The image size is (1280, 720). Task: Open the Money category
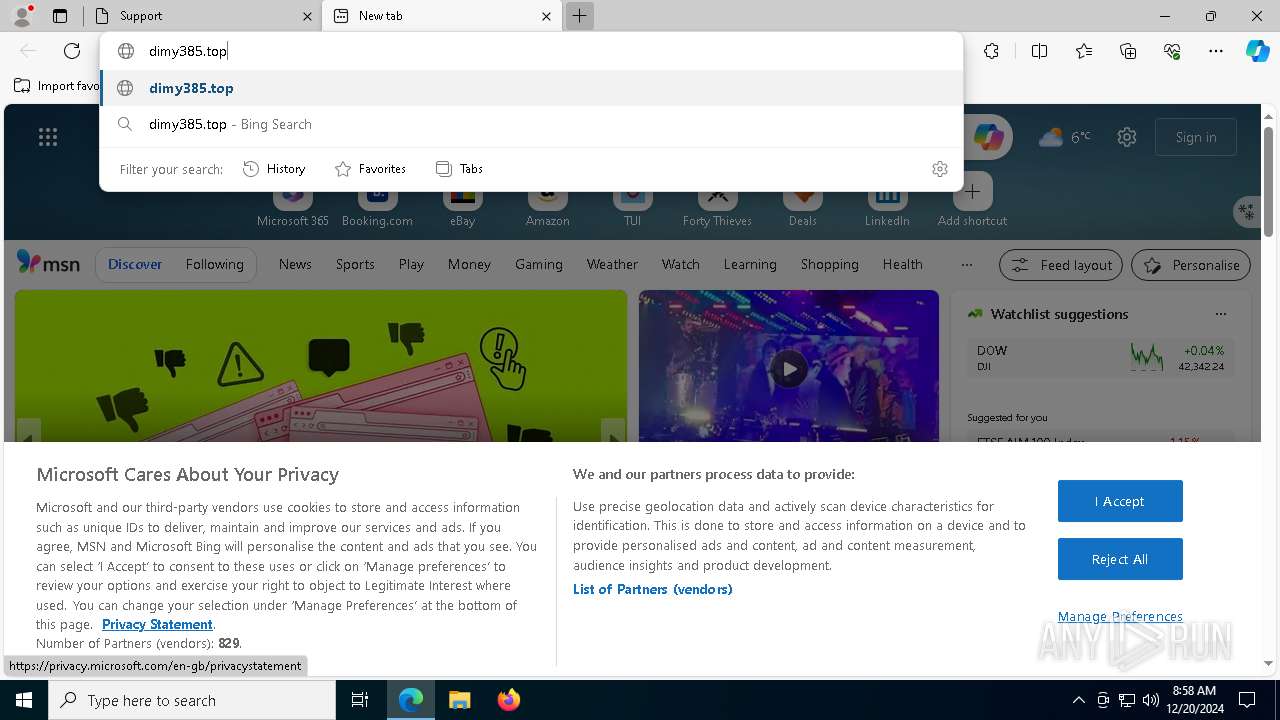point(469,264)
